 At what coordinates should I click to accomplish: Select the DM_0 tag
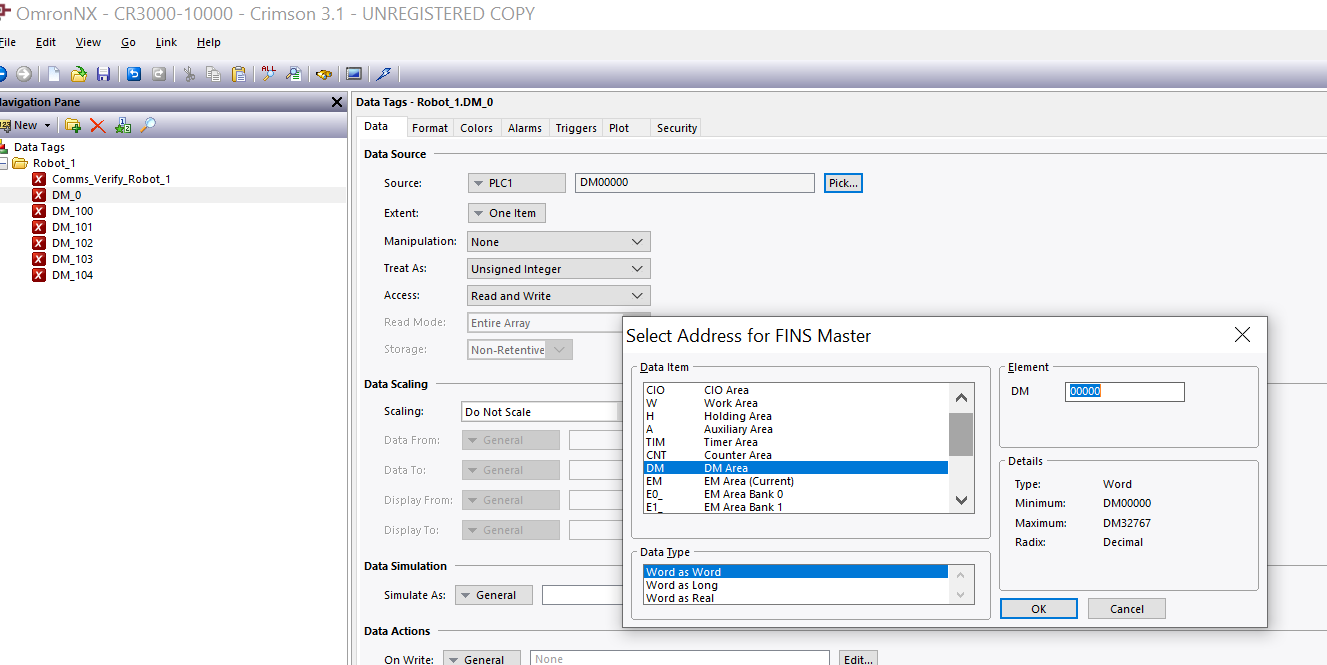(x=66, y=195)
